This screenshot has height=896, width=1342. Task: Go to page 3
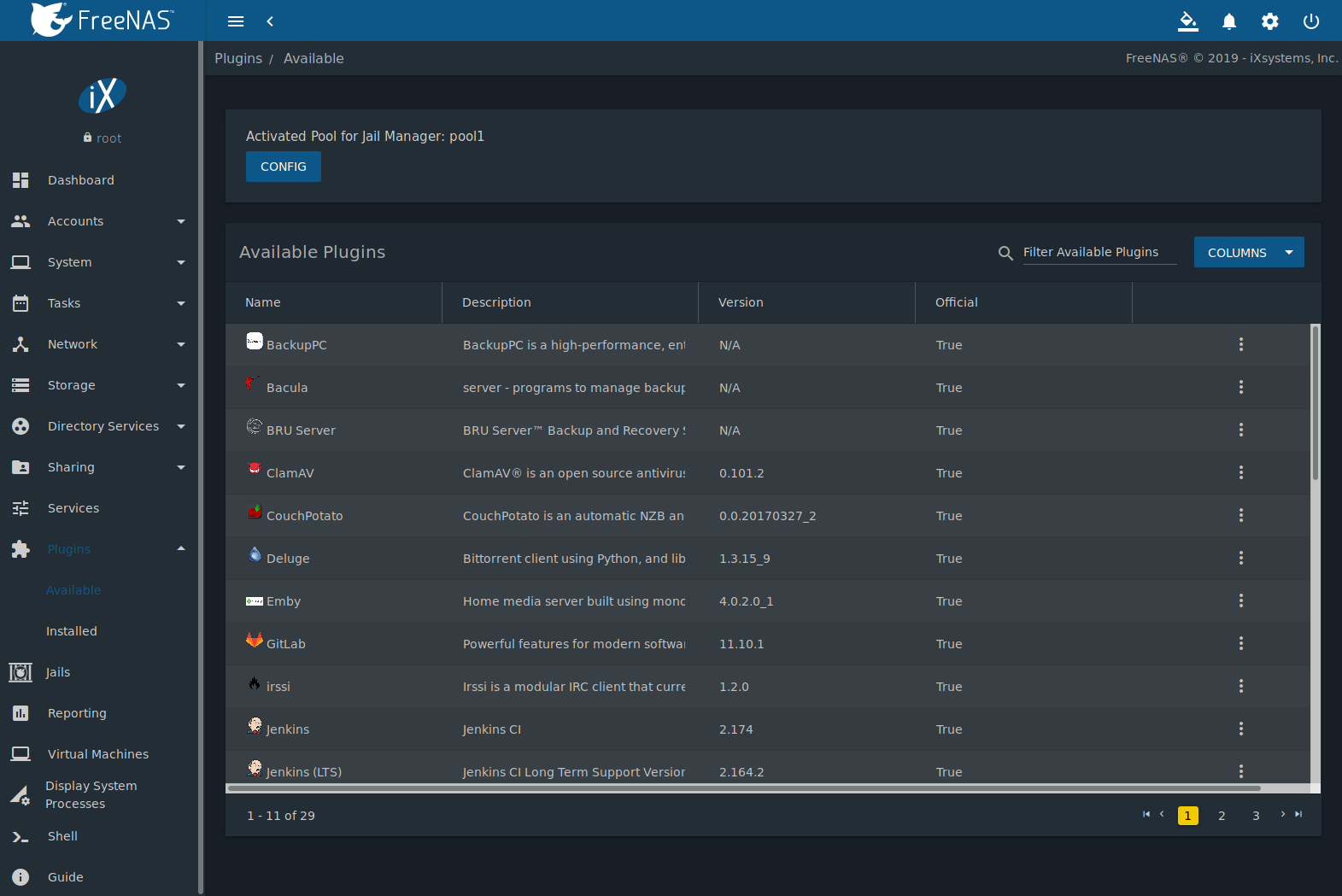pyautogui.click(x=1256, y=816)
